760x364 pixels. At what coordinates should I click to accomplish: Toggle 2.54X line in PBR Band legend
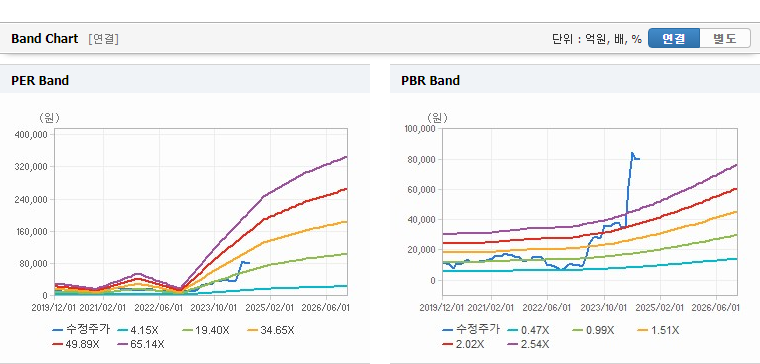click(x=528, y=344)
